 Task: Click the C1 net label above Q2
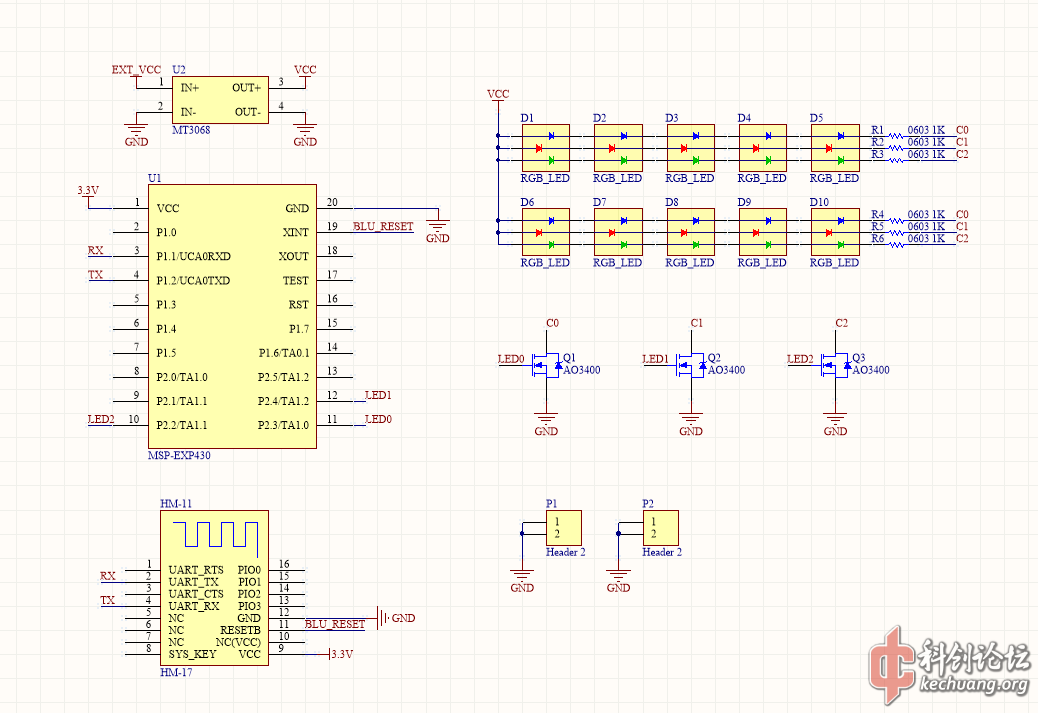click(696, 323)
